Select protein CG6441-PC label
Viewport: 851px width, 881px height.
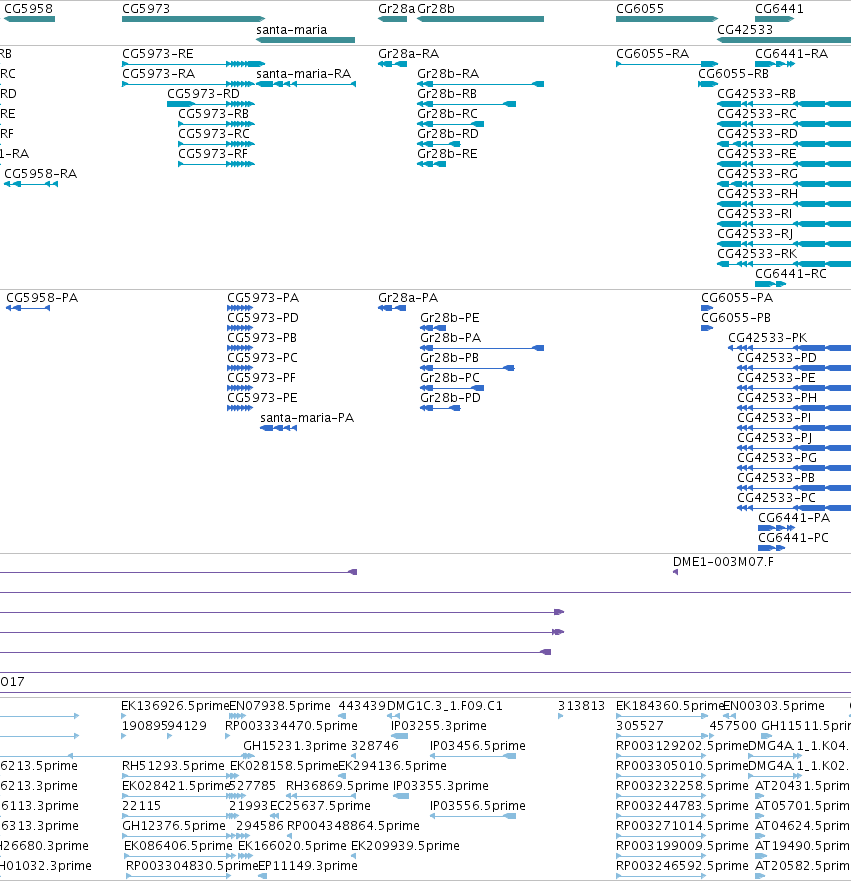click(x=793, y=538)
